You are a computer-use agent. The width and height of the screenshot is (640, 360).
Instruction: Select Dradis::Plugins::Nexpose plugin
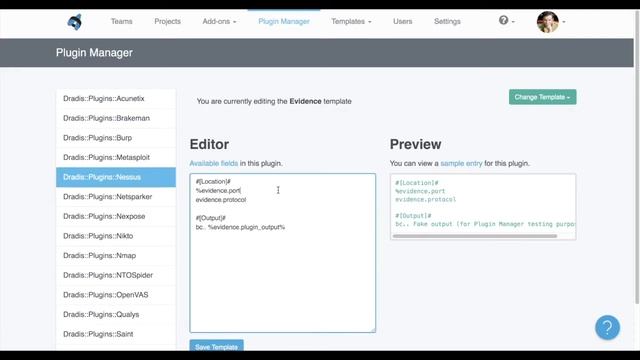coord(116,216)
